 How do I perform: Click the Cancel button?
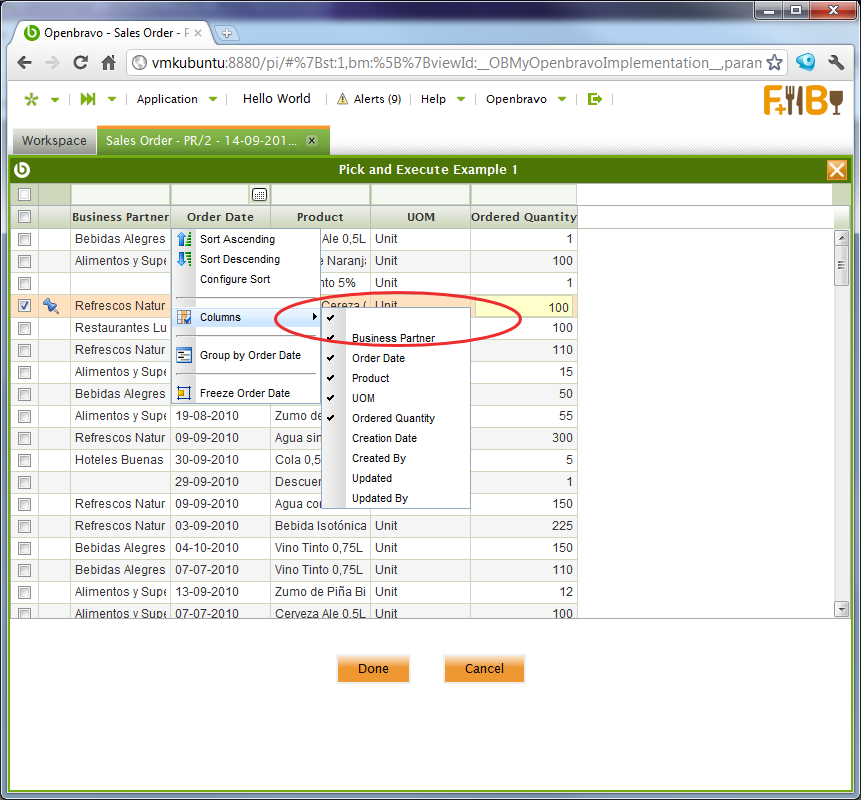[x=484, y=669]
